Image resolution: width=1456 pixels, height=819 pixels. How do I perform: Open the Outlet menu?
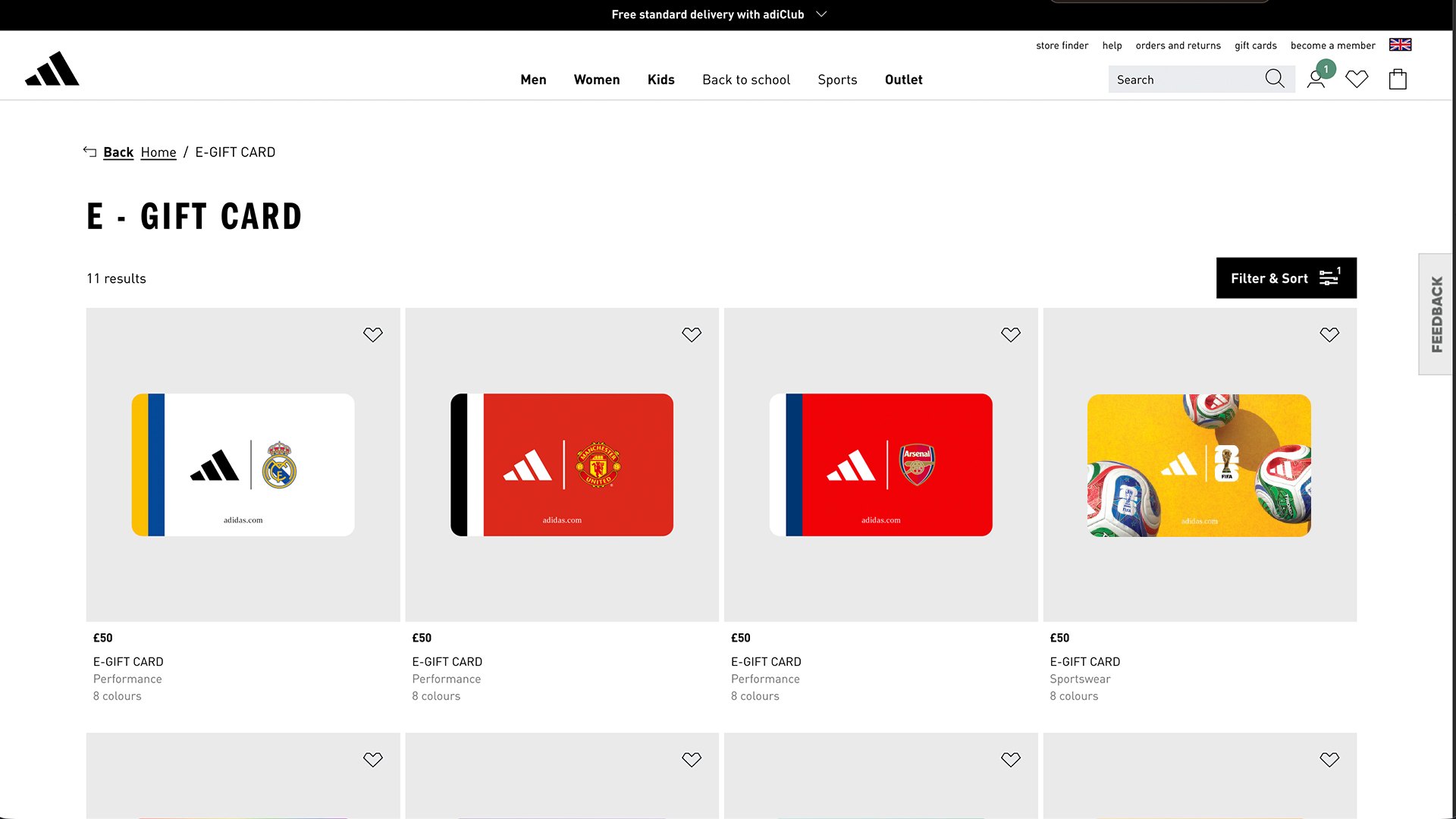click(904, 80)
